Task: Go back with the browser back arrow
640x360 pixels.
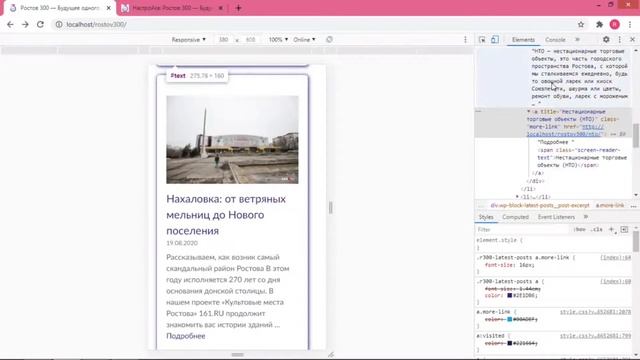Action: [x=10, y=24]
